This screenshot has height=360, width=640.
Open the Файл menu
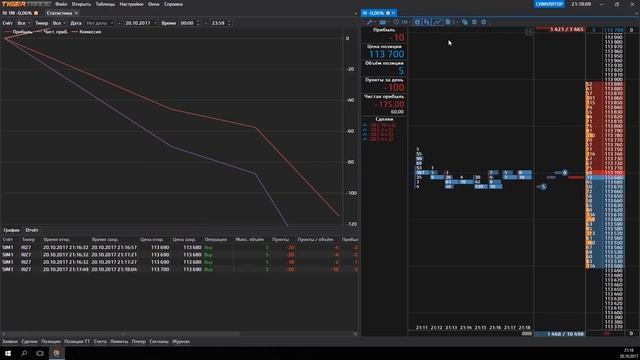(61, 4)
